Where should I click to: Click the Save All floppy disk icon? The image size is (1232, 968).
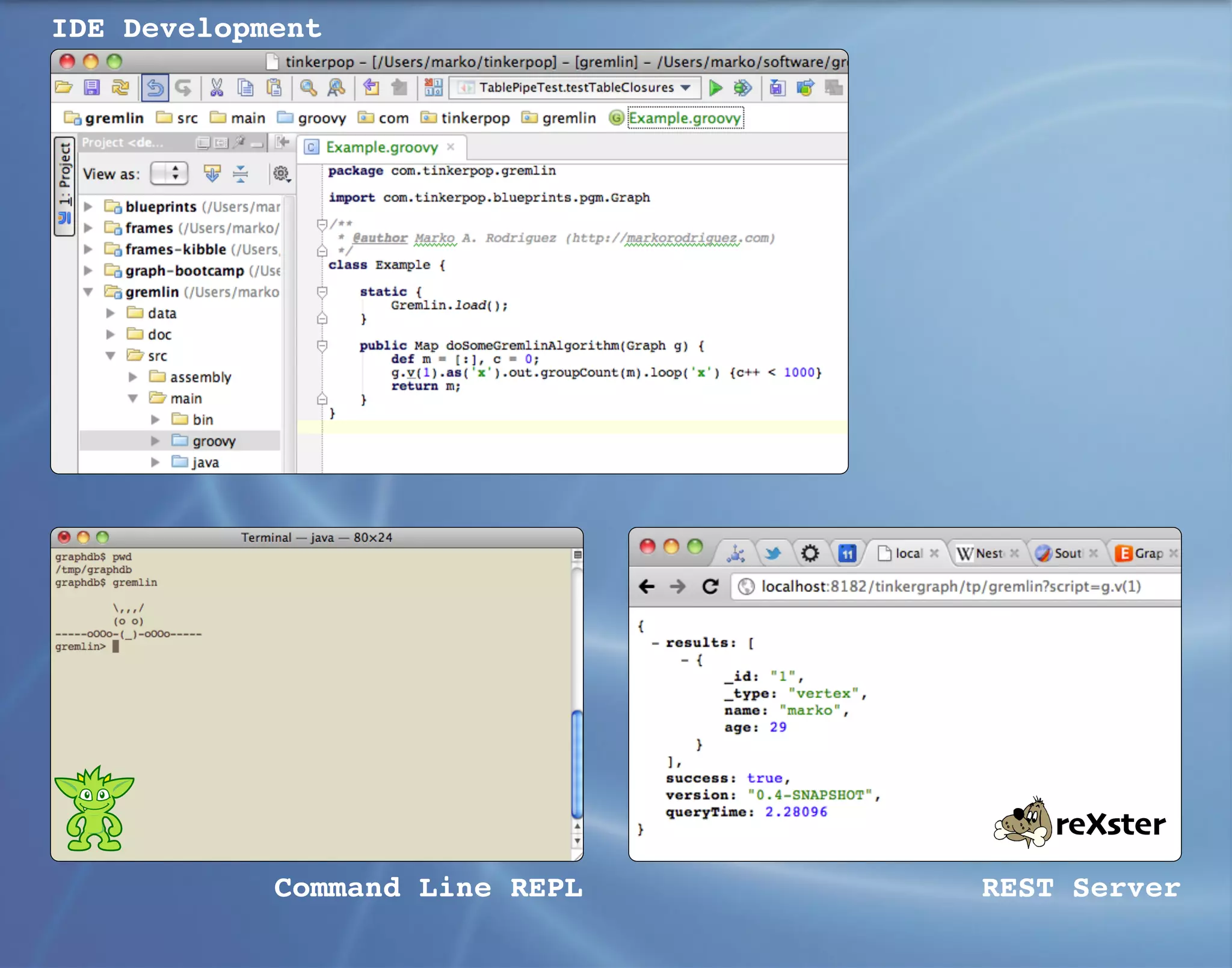(x=91, y=88)
